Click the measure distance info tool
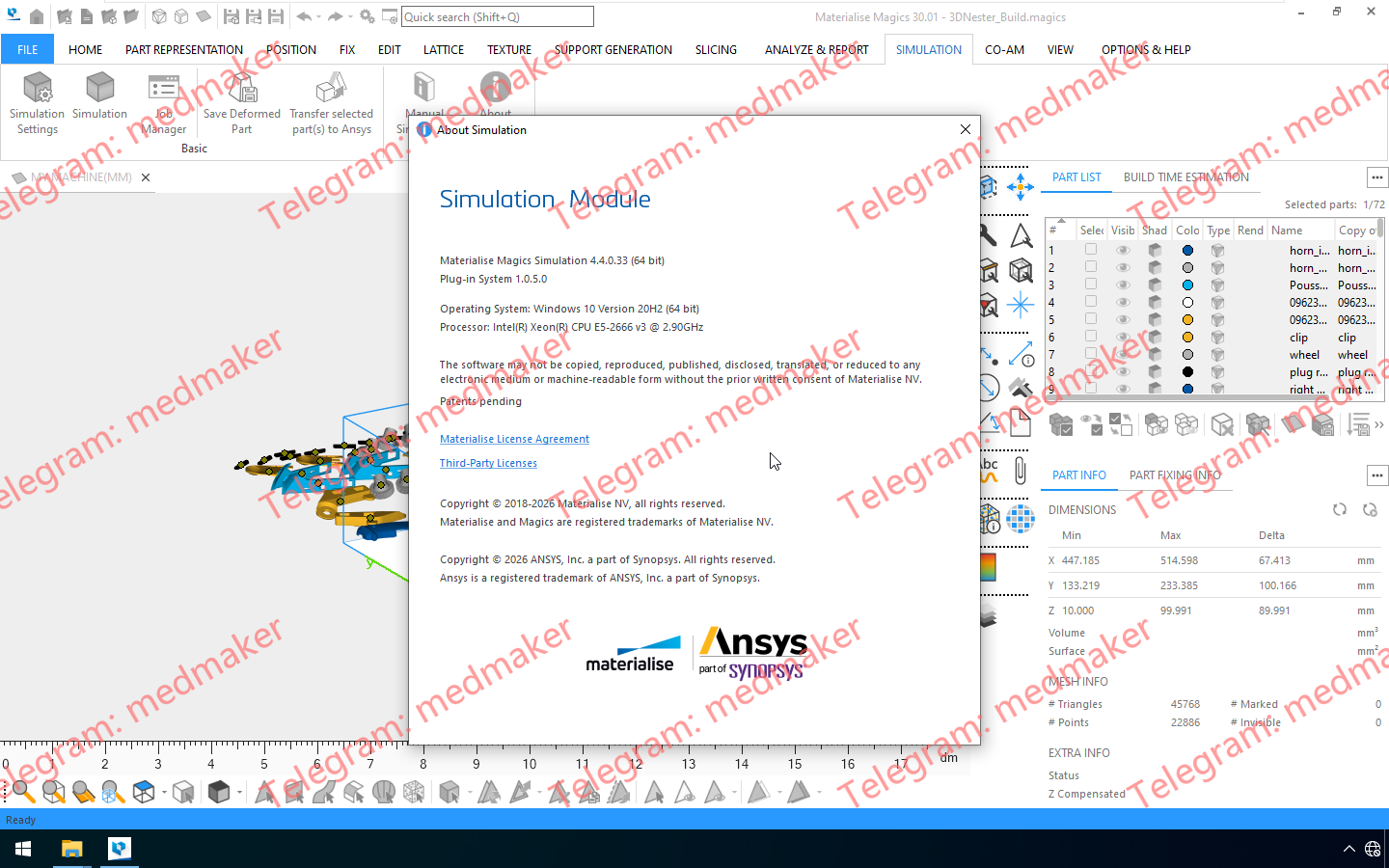This screenshot has height=868, width=1389. click(x=1021, y=354)
